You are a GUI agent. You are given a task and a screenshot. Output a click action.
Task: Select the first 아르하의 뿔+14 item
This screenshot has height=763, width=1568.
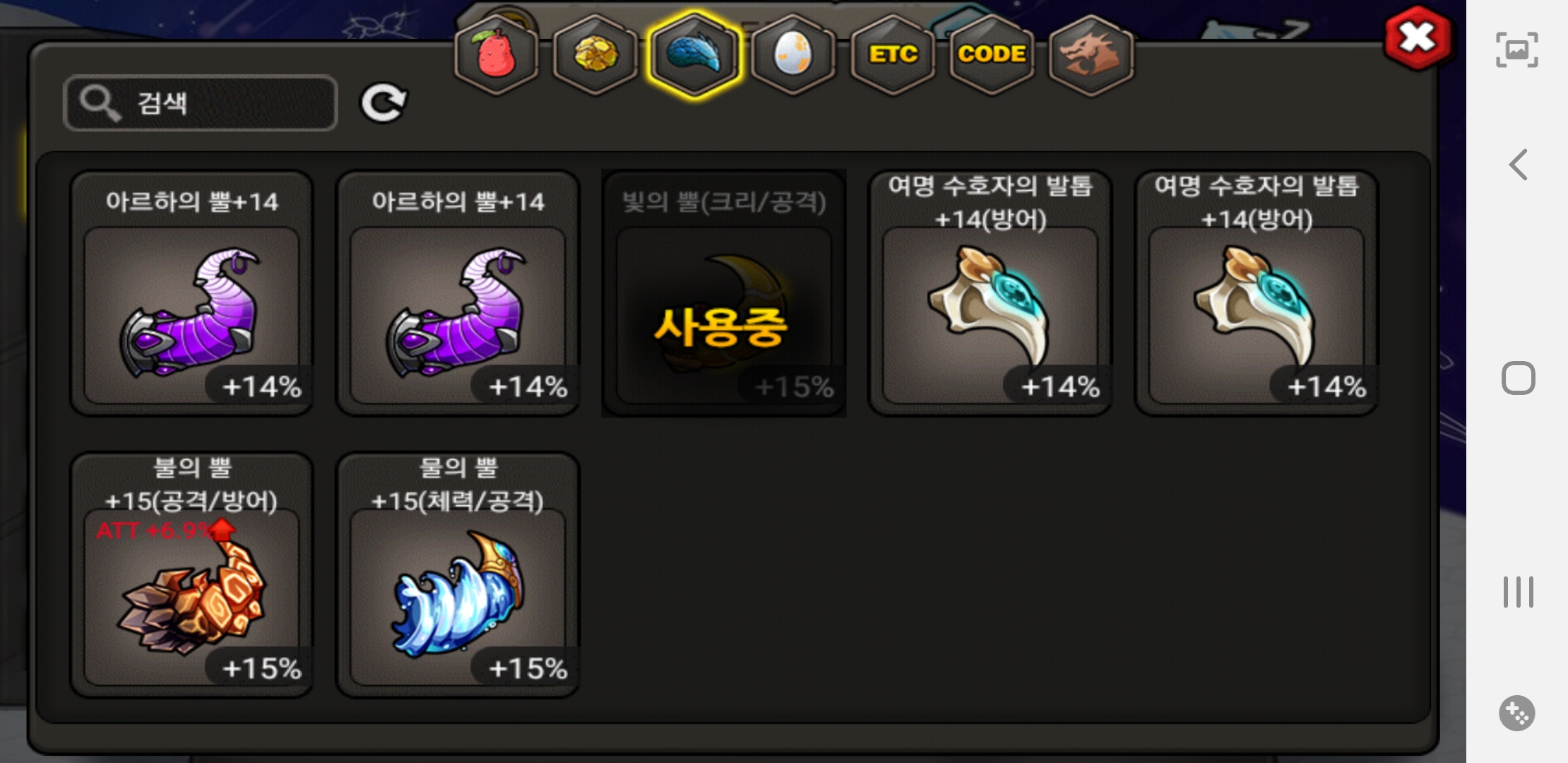(191, 293)
